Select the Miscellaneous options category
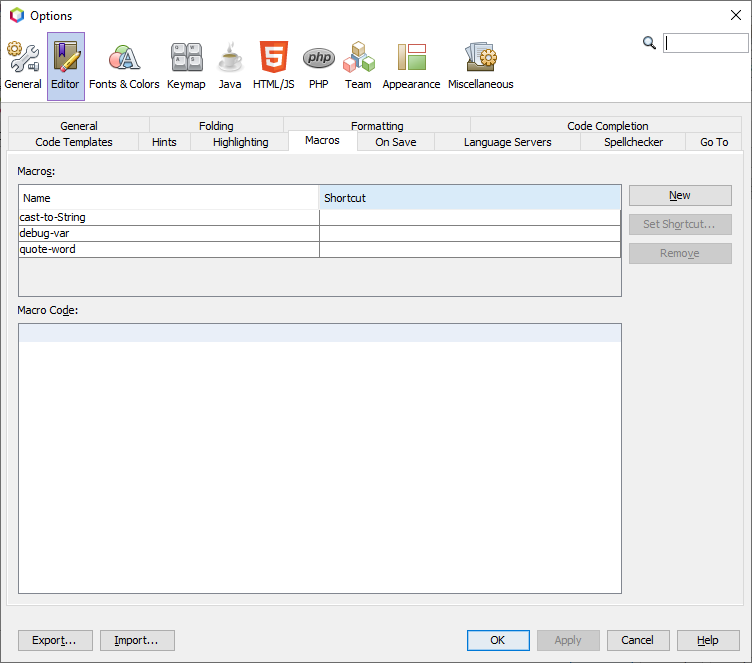Screen dimensions: 752x663 [480, 66]
